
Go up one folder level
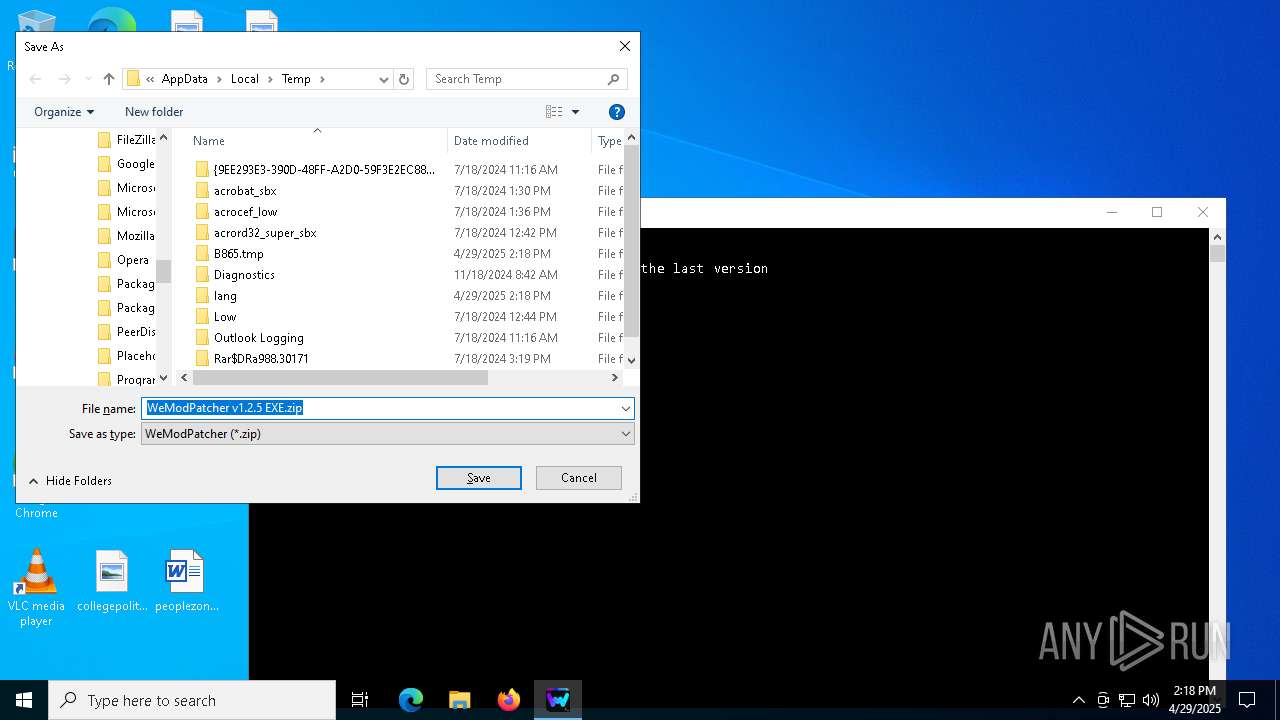(x=109, y=79)
